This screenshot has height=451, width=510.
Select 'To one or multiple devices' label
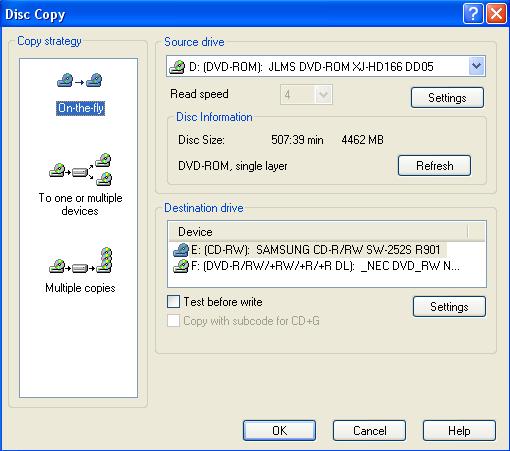click(80, 204)
